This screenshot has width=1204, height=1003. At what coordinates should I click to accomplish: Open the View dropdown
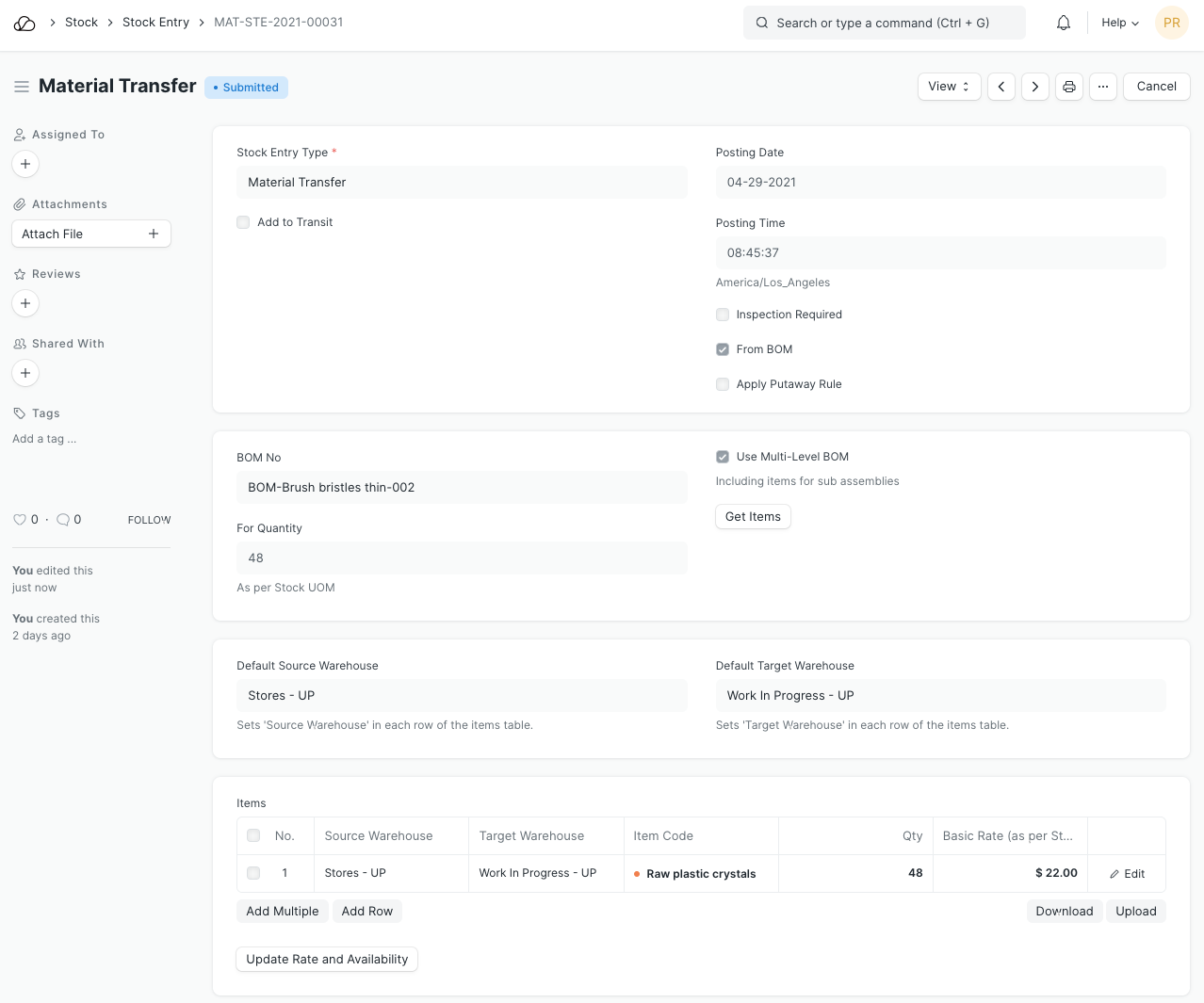[x=949, y=87]
